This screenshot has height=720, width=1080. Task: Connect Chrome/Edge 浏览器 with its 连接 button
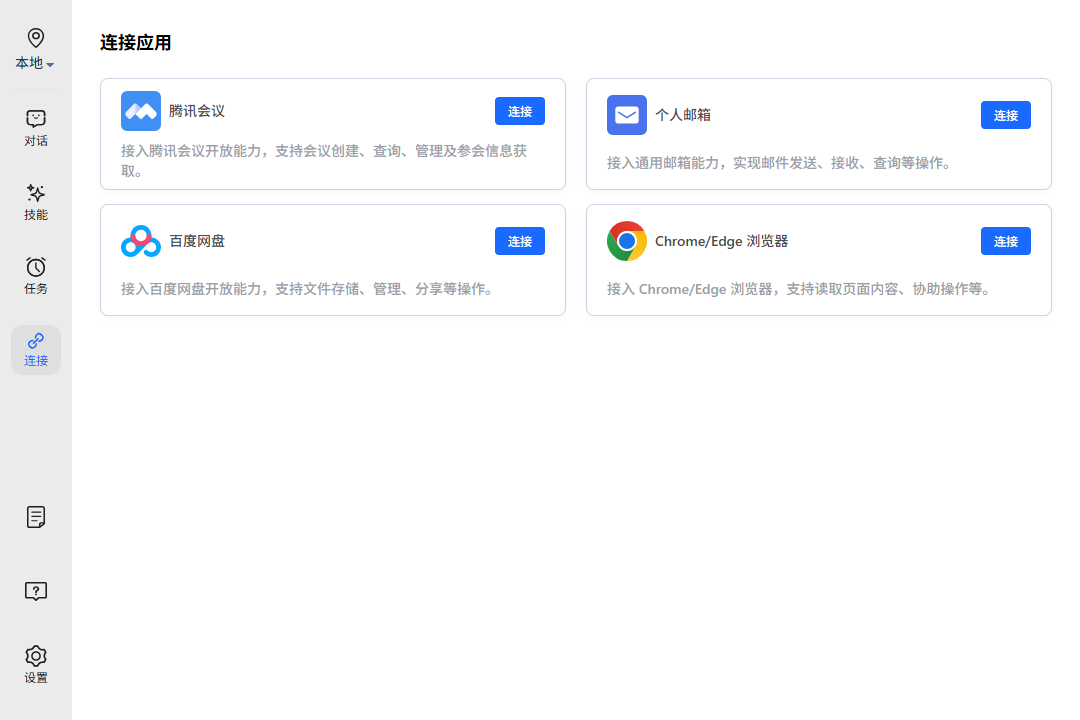1006,241
